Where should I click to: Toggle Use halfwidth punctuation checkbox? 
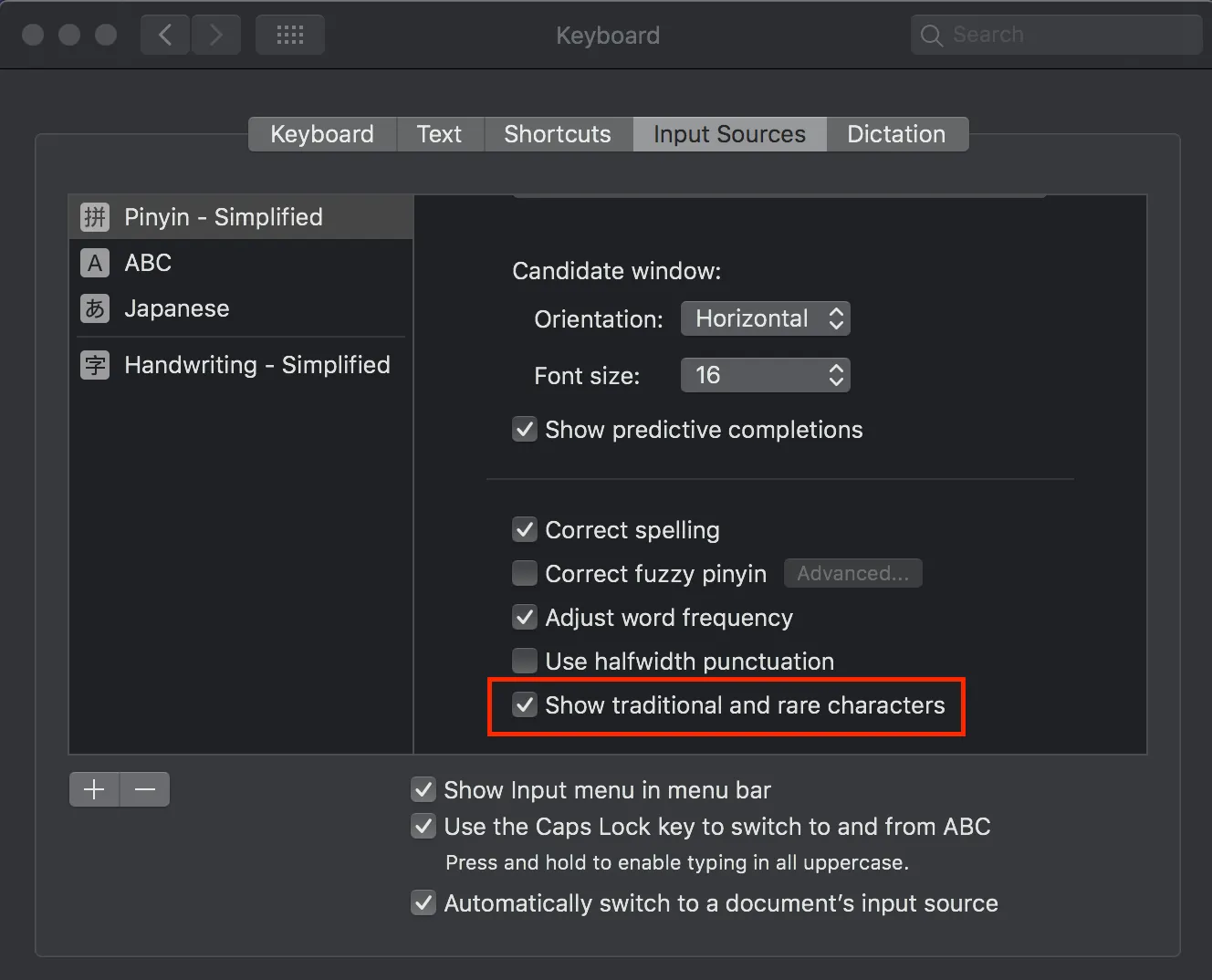(525, 661)
